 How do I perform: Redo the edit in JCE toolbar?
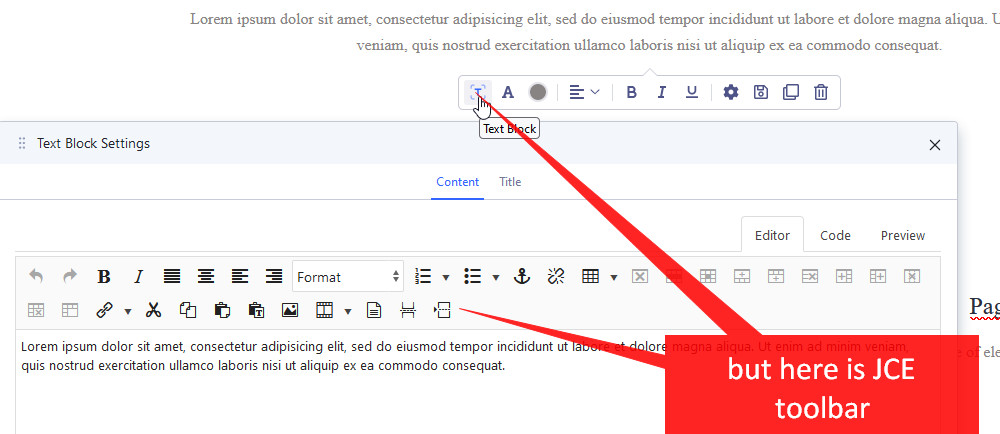[70, 276]
